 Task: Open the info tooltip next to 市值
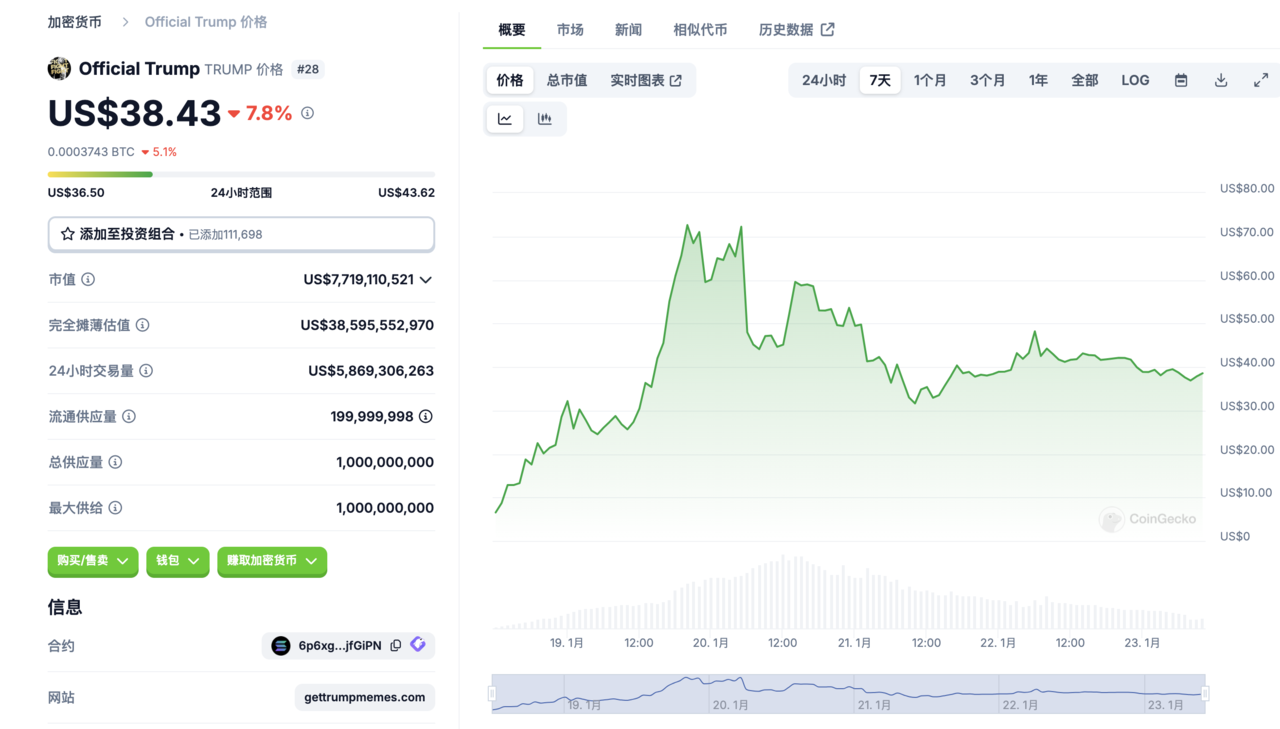pyautogui.click(x=88, y=280)
